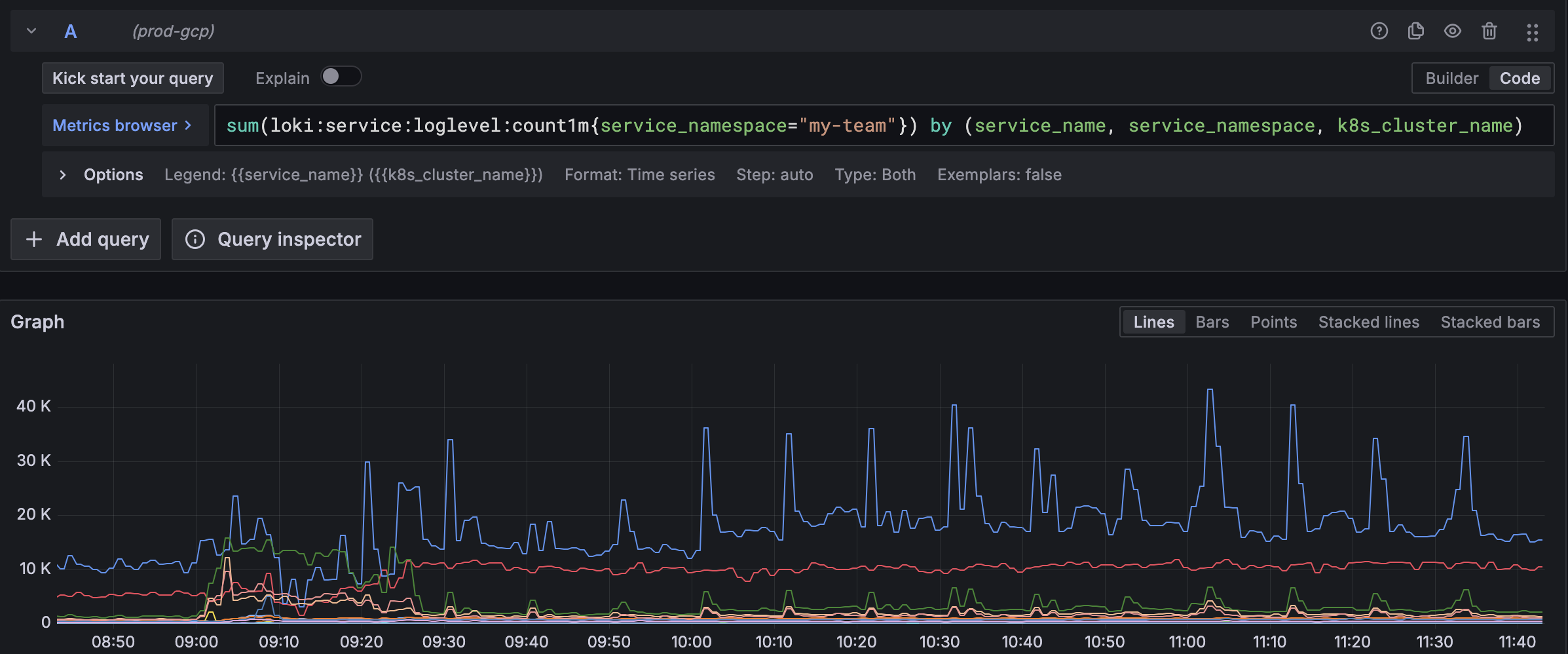
Task: Click the drag handle dots for query A
Action: tap(1532, 32)
